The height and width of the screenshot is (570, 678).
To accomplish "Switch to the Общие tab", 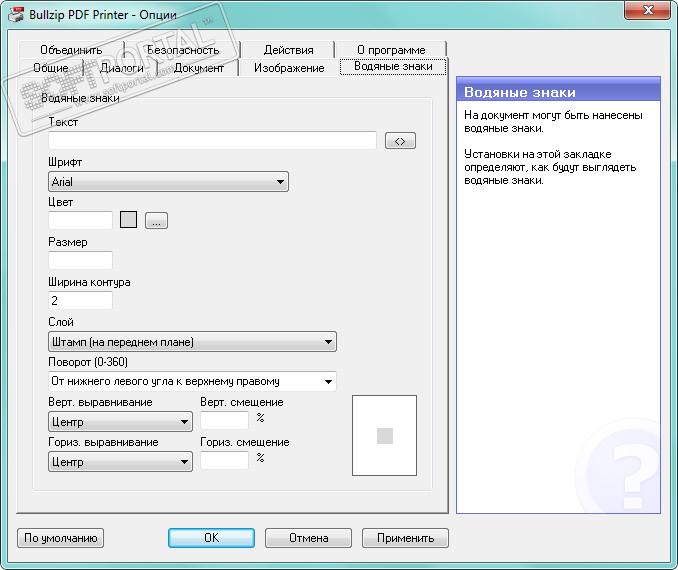I will tap(51, 68).
